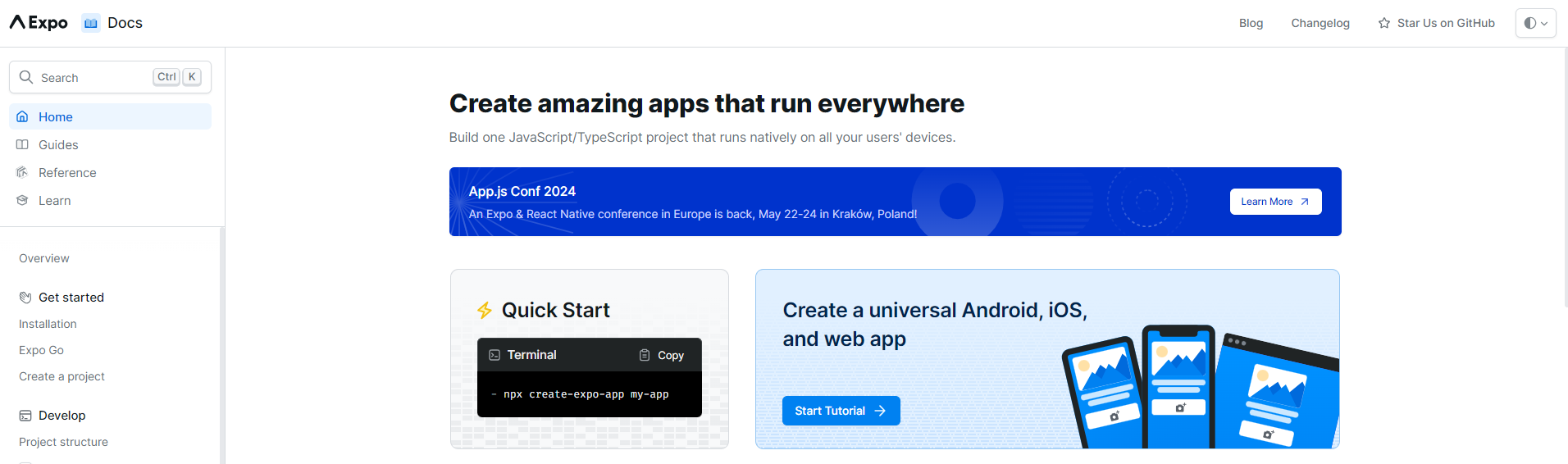Click the Develop section icon
1568x464 pixels.
[25, 416]
